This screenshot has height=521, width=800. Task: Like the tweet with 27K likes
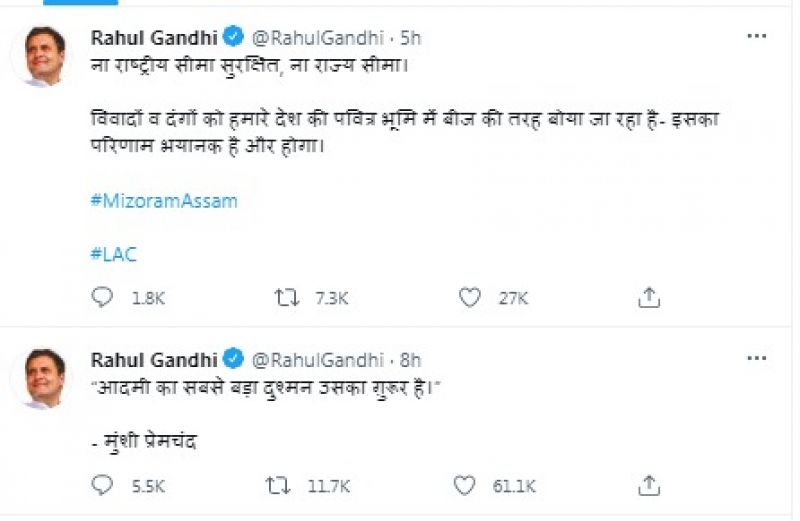[469, 297]
